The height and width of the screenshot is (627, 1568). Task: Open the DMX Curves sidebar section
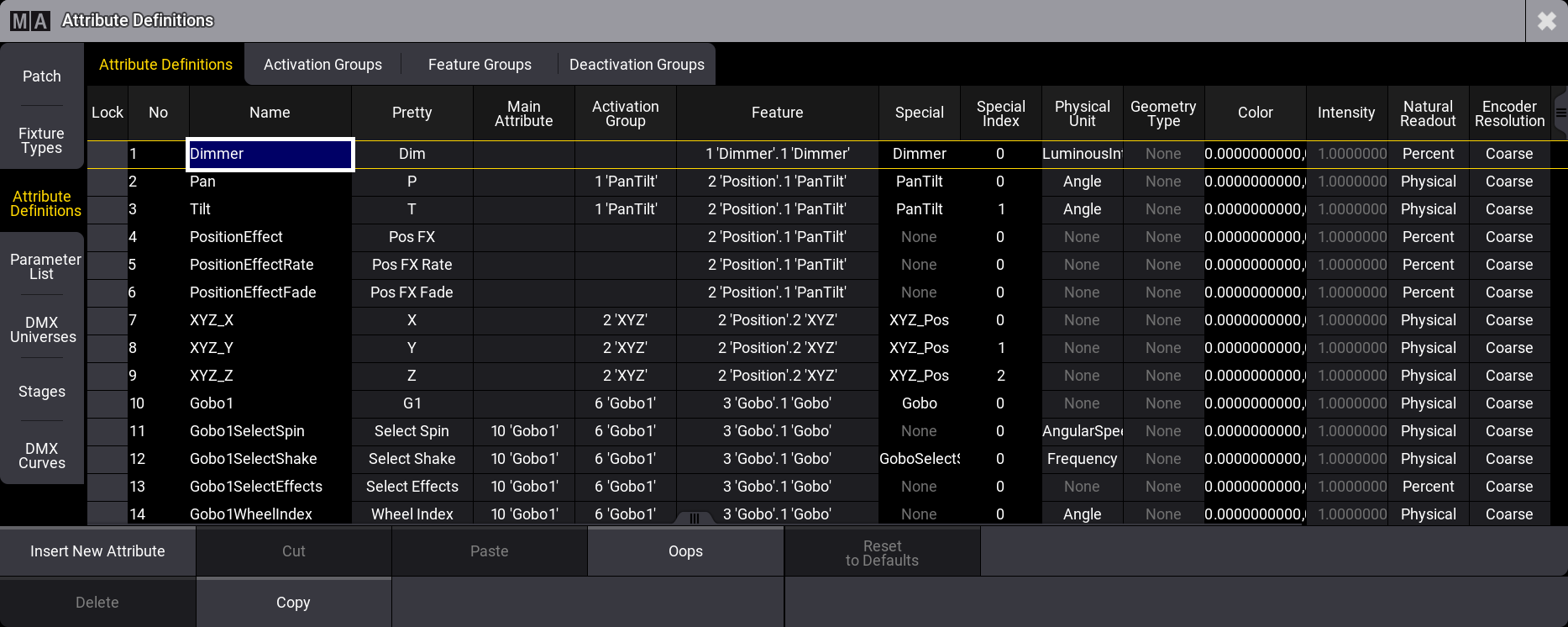coord(42,456)
